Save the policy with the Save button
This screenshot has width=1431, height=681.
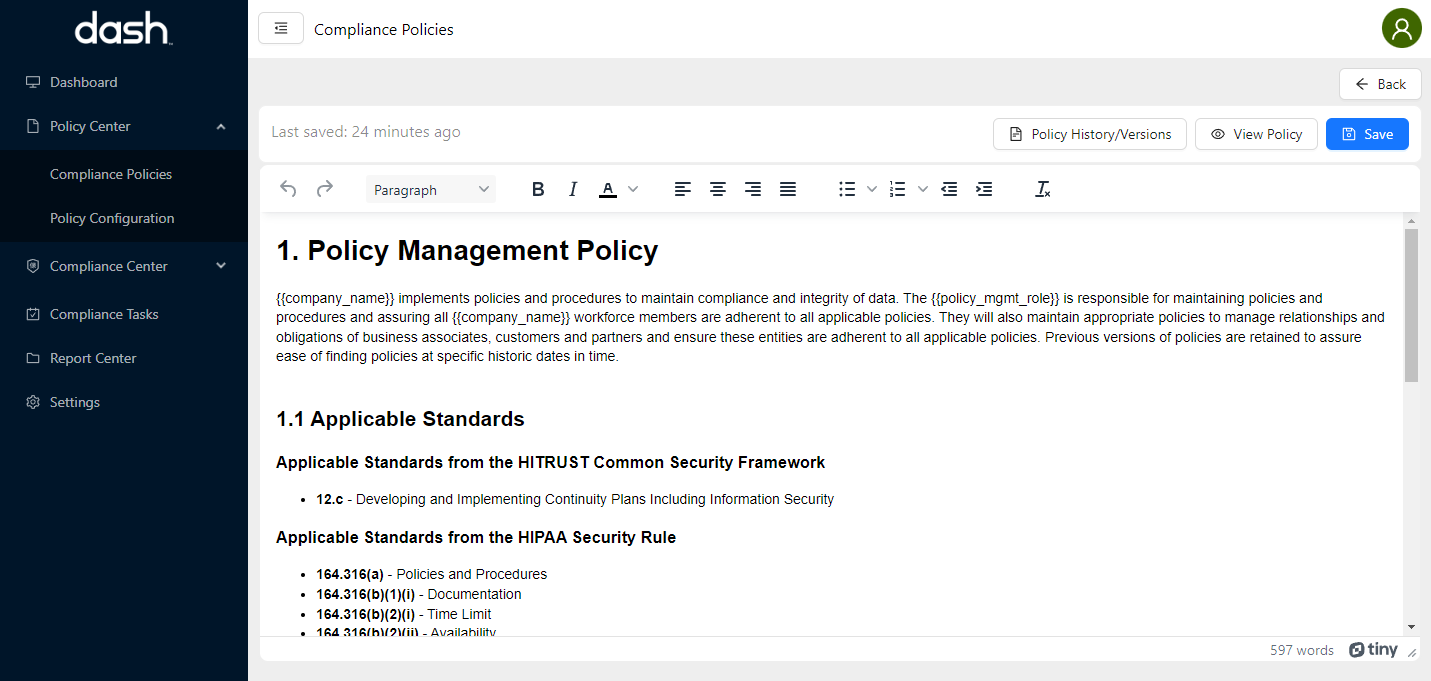[1366, 134]
